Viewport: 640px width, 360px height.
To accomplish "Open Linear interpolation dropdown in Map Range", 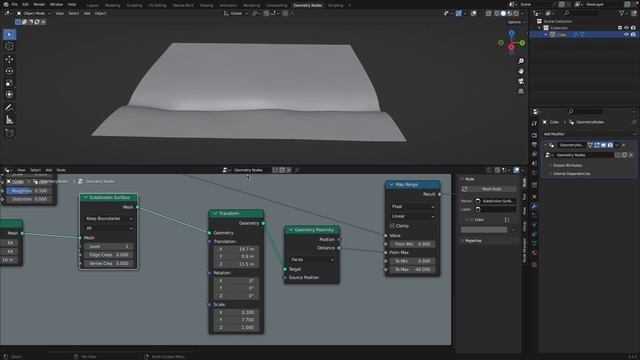I will coord(413,216).
